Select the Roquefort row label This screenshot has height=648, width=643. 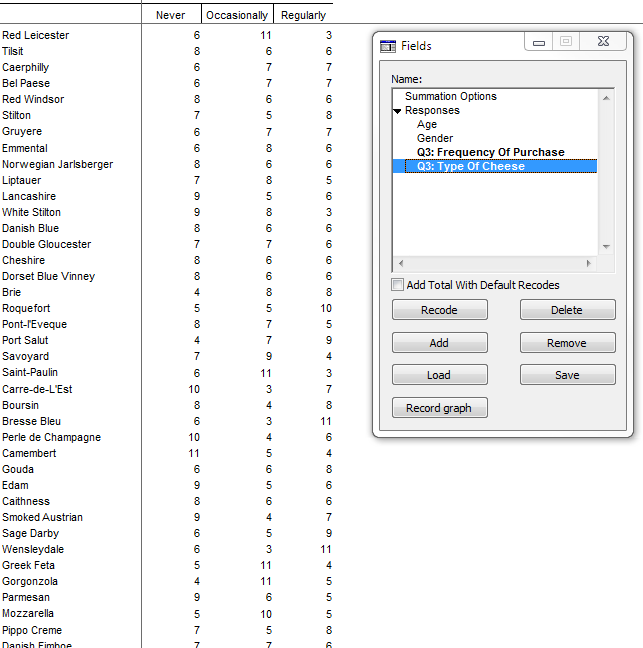pos(26,309)
